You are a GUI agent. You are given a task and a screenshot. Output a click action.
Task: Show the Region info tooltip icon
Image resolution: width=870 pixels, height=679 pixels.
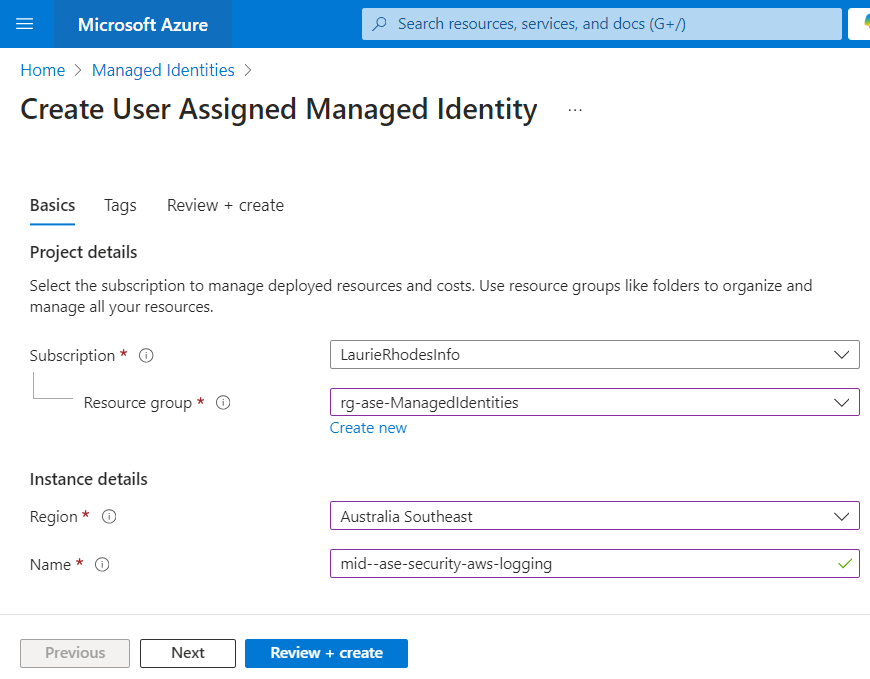point(109,517)
